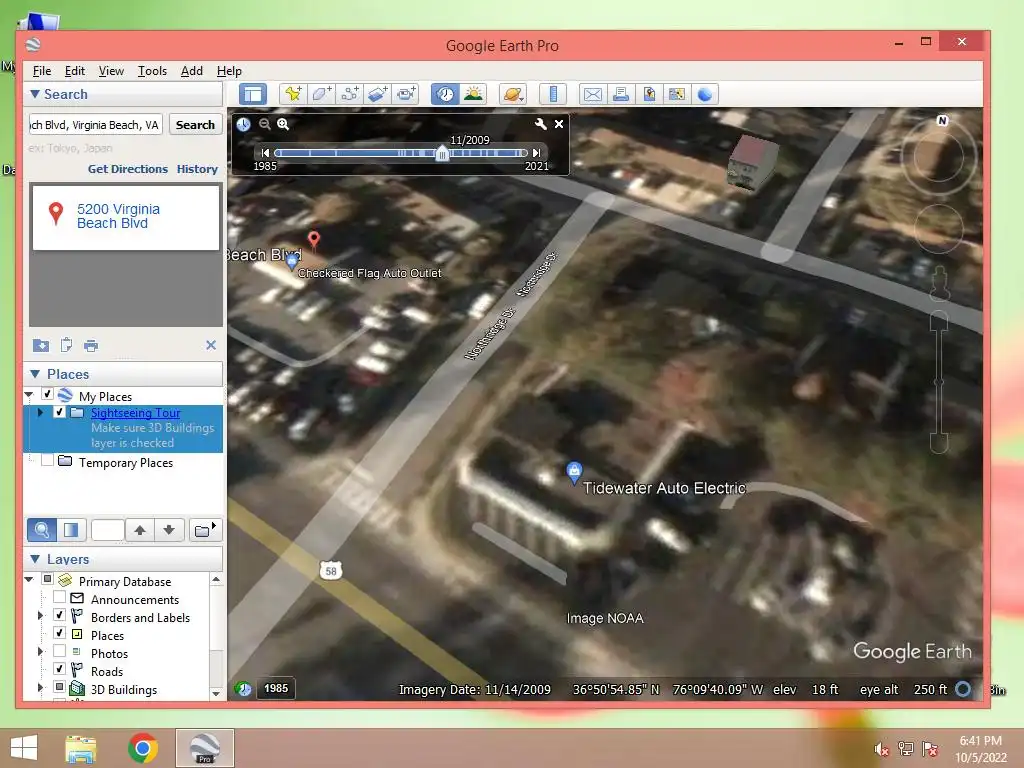Viewport: 1024px width, 768px height.
Task: Open the File menu
Action: (42, 71)
